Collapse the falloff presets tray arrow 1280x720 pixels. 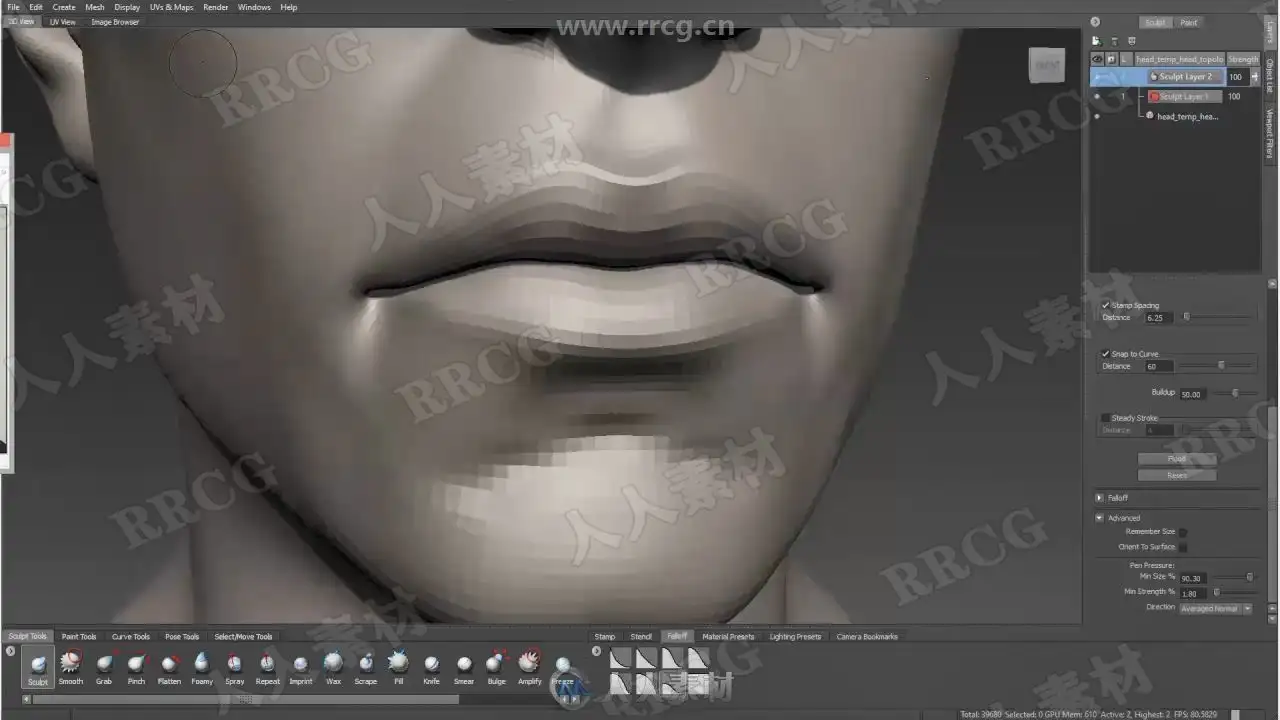(597, 651)
